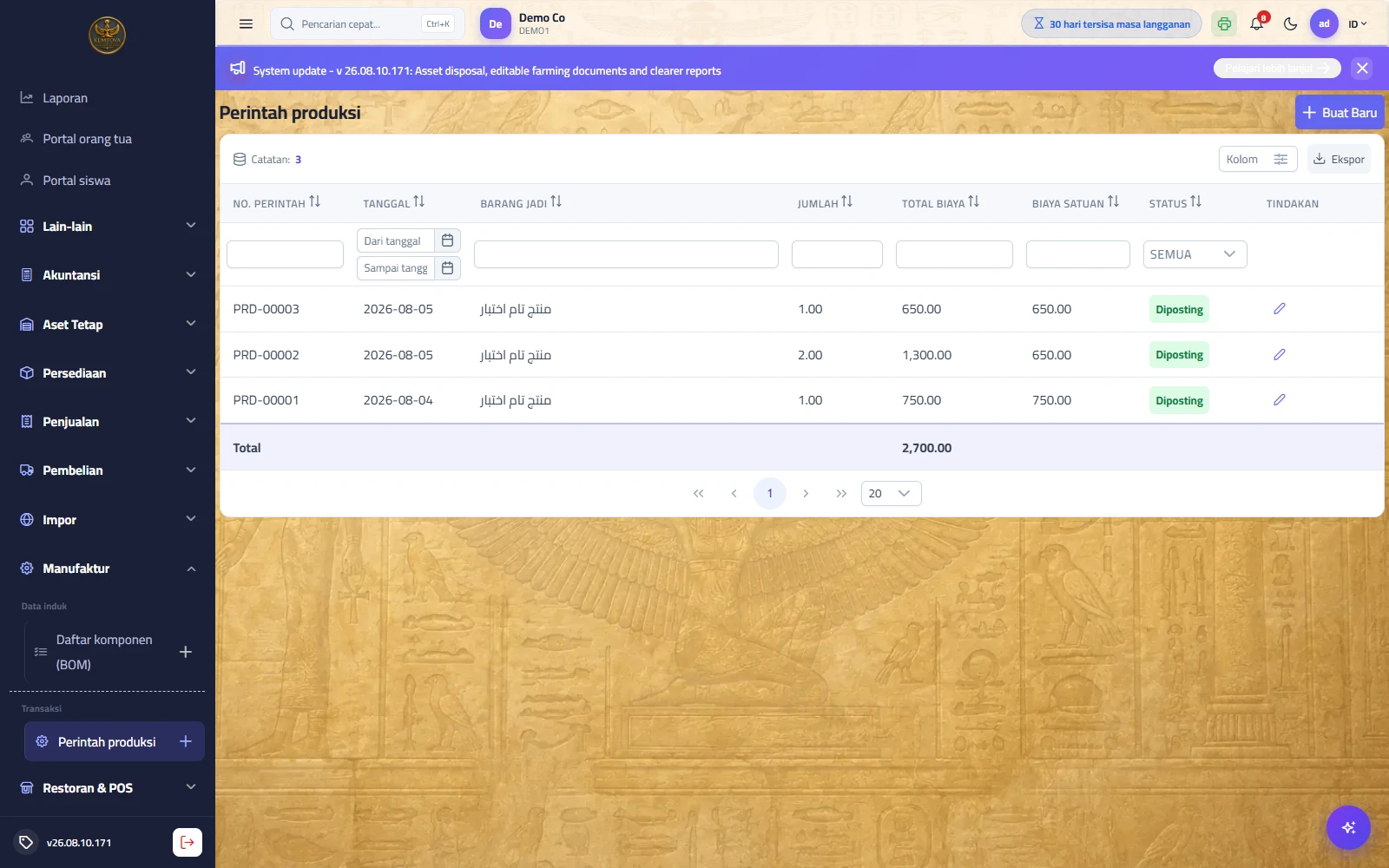Viewport: 1389px width, 868px height.
Task: Edit production order PRD-00001
Action: tap(1280, 400)
